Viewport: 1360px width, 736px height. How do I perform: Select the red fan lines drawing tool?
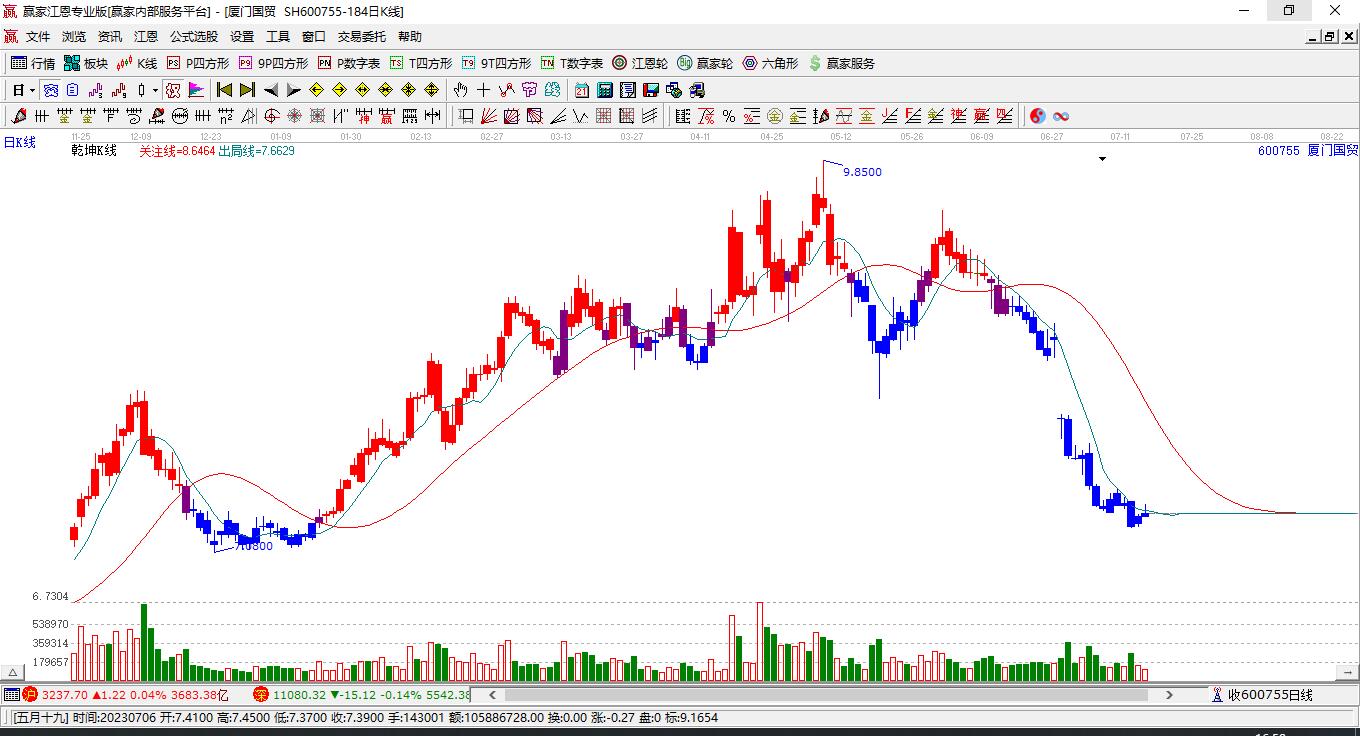pyautogui.click(x=489, y=116)
